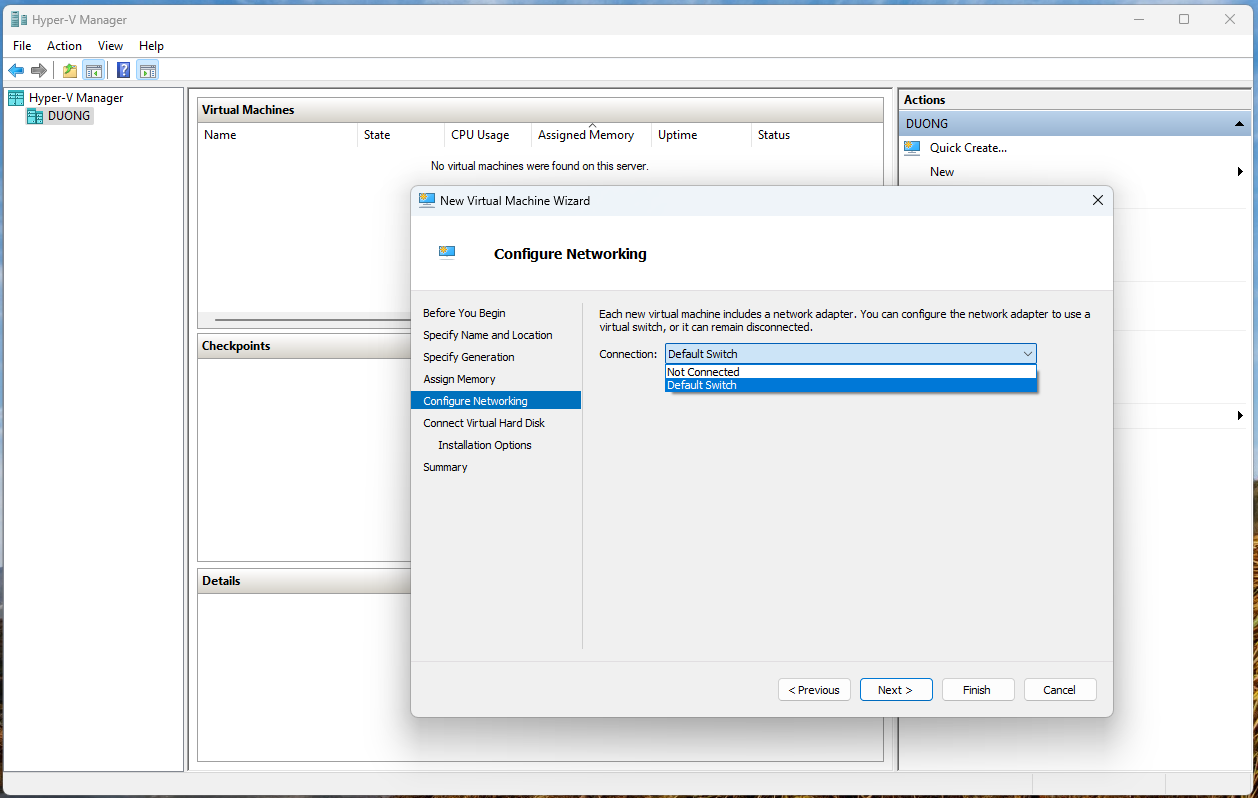Toggle Show/Hide Console Tree toolbar icon
The width and height of the screenshot is (1258, 798).
94,70
